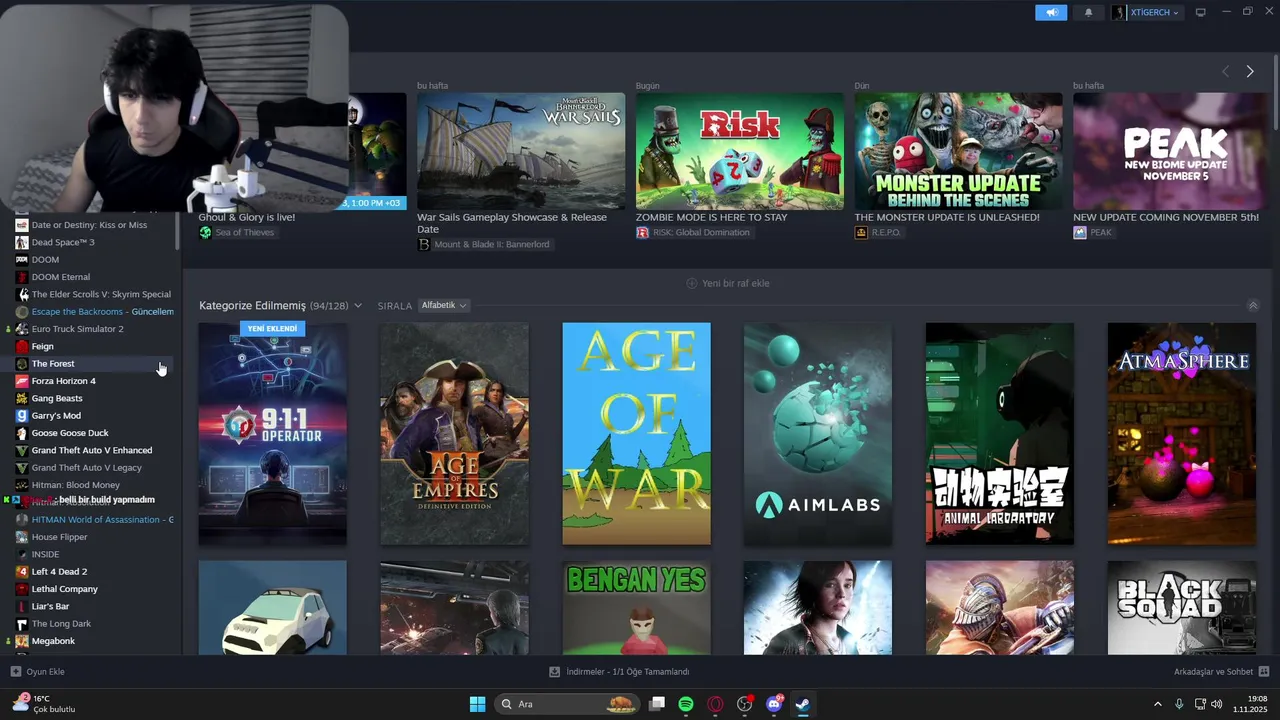Click Garry's Mod icon in sidebar
The height and width of the screenshot is (720, 1280).
click(22, 416)
